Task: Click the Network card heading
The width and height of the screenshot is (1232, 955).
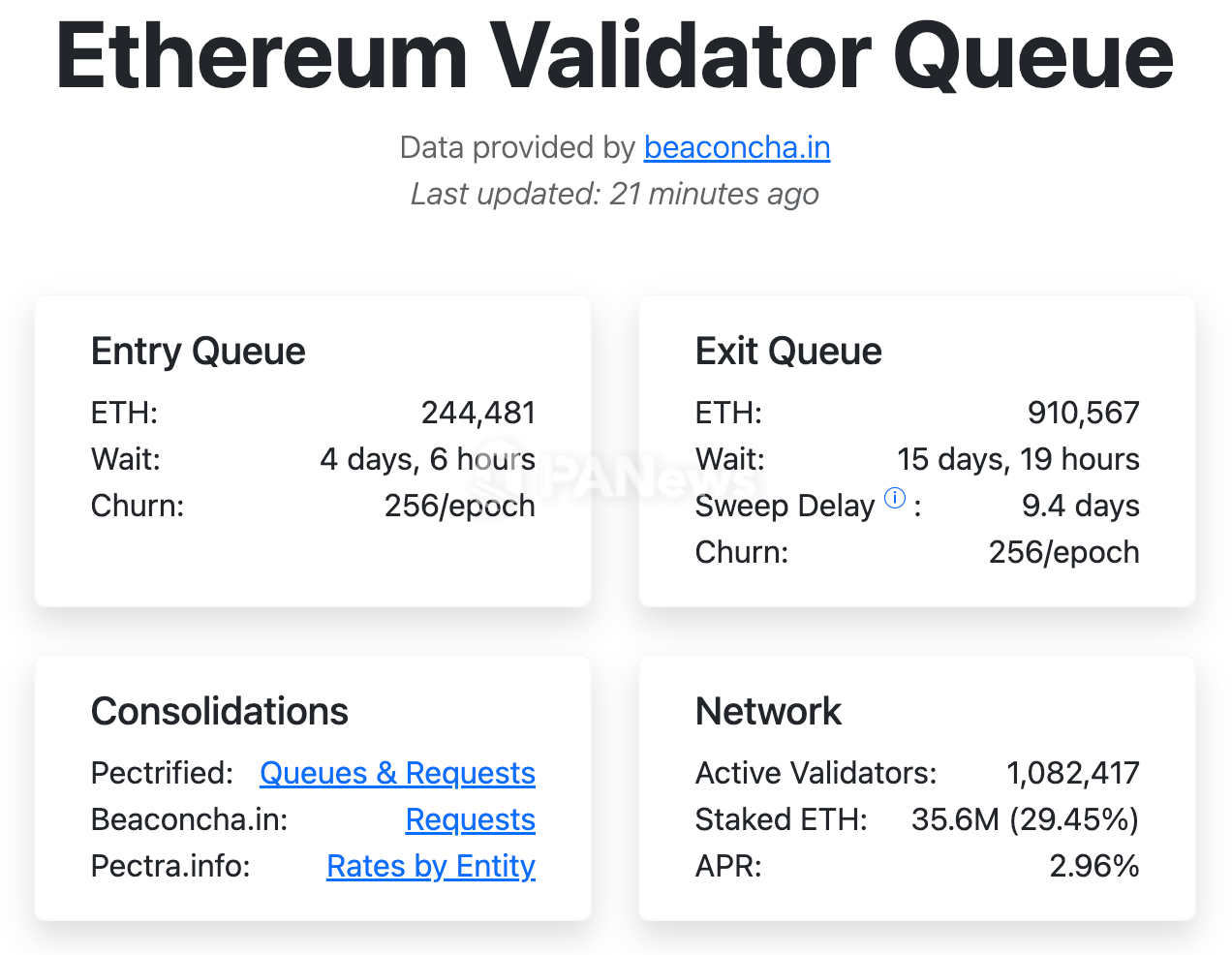Action: (768, 711)
